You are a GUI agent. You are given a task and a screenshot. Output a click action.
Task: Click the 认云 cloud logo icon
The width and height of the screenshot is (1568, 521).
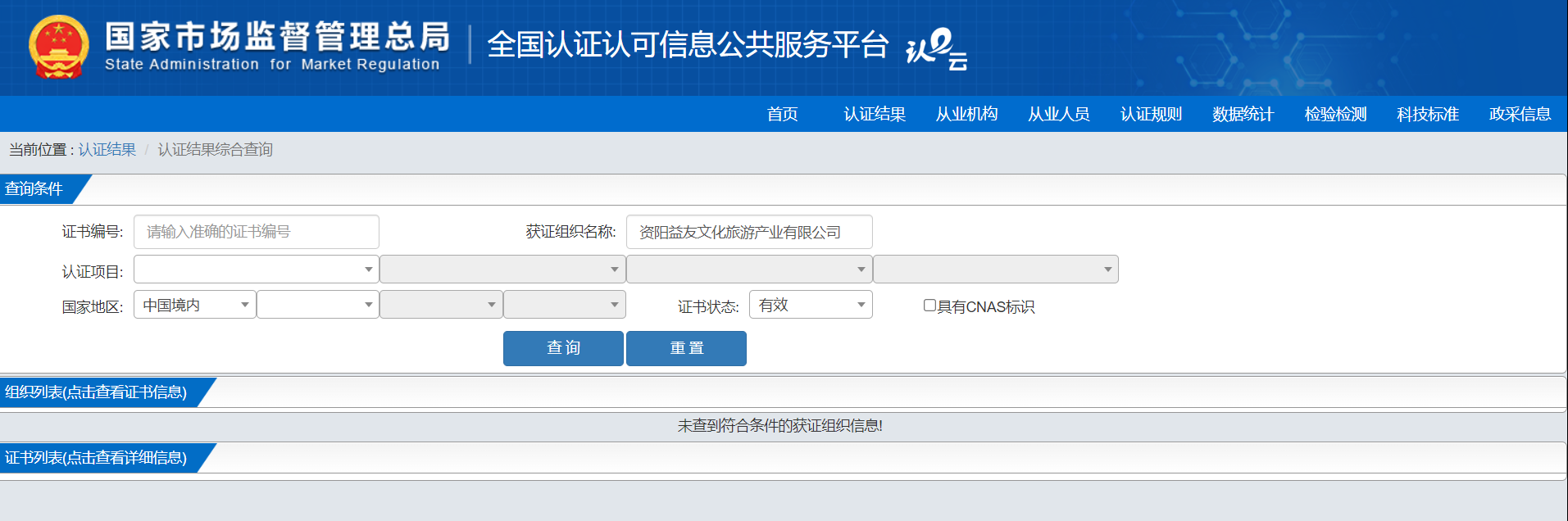[937, 49]
